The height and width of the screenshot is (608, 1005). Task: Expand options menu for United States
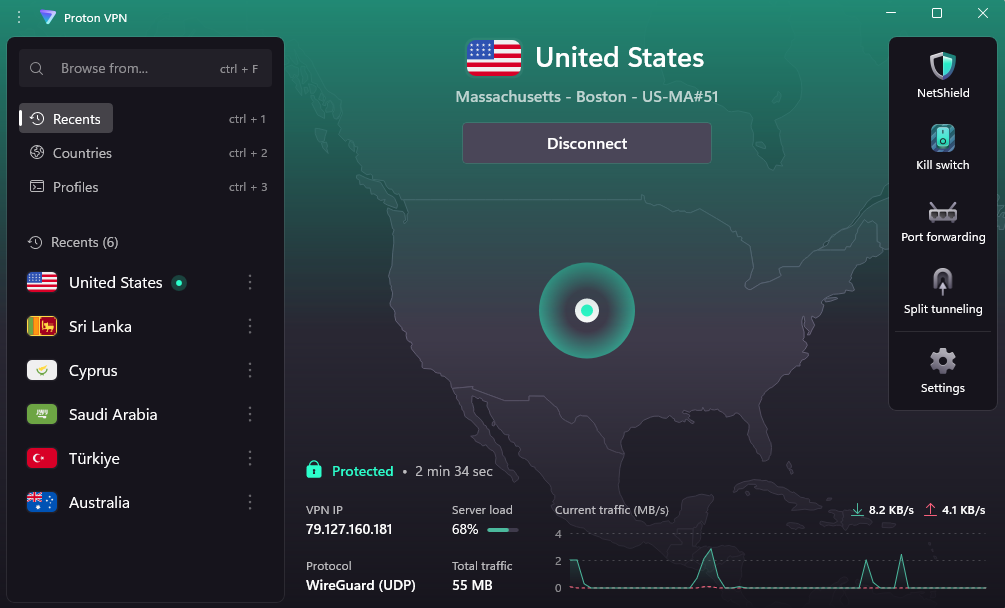tap(250, 283)
